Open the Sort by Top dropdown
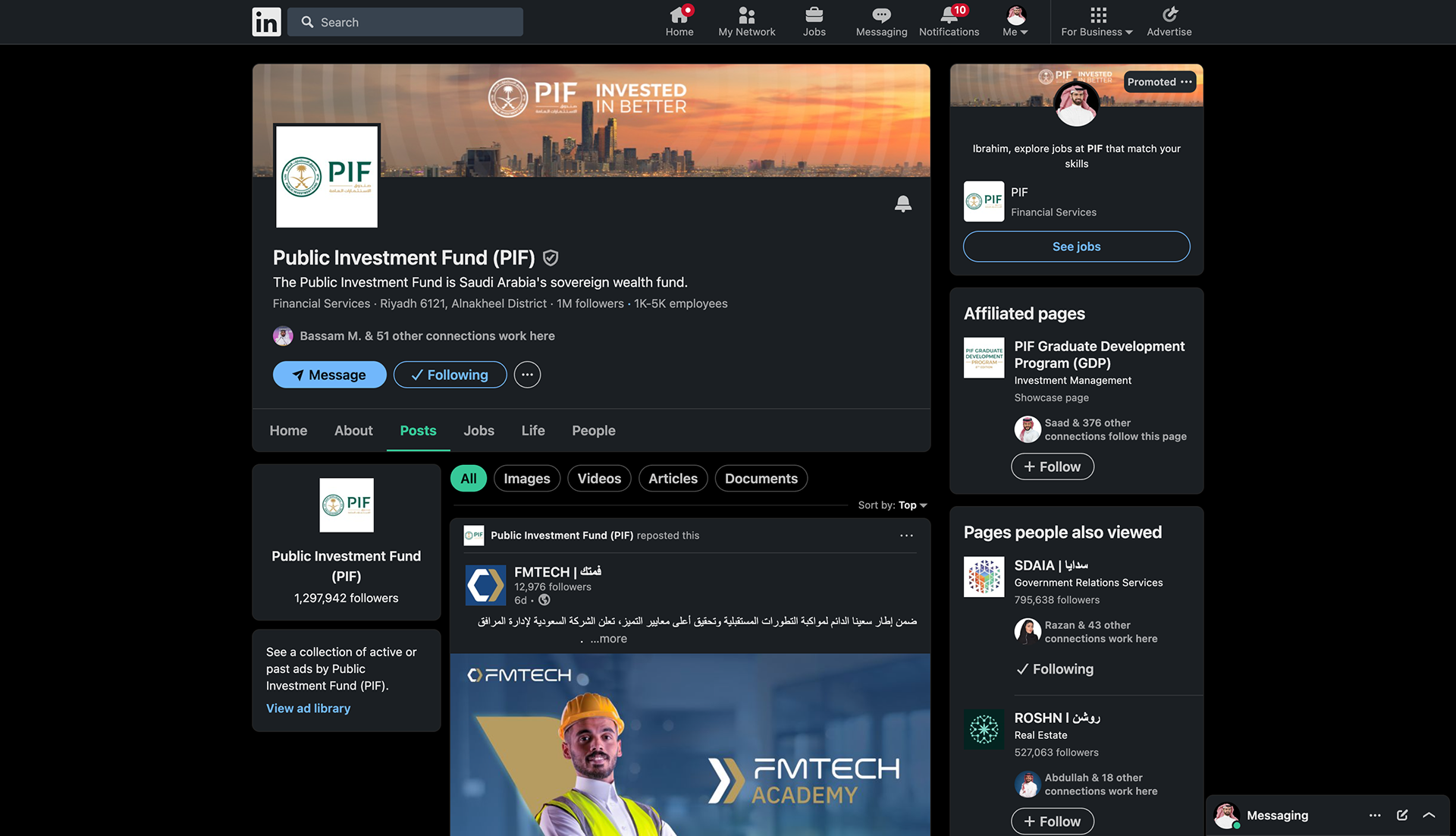This screenshot has width=1456, height=836. (x=893, y=505)
